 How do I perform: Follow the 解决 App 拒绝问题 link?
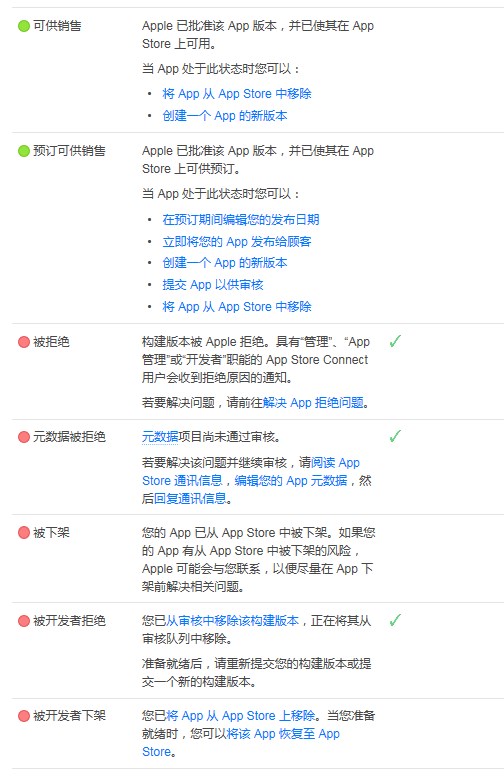(313, 402)
